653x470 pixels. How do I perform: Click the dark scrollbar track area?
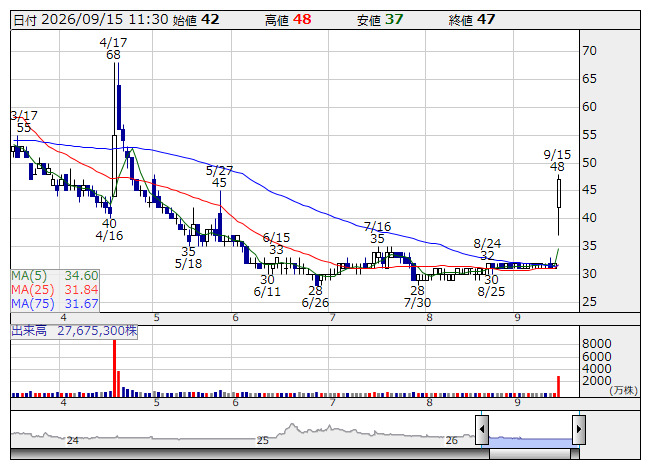coord(250,454)
